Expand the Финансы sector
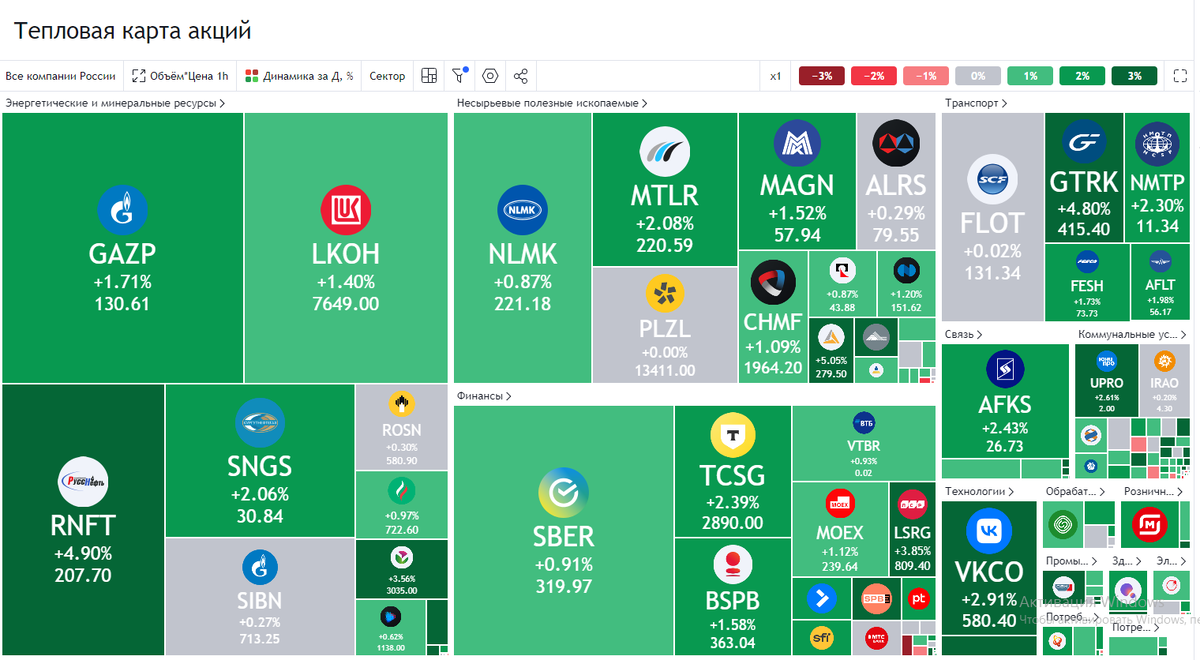1200x660 pixels. tap(484, 396)
